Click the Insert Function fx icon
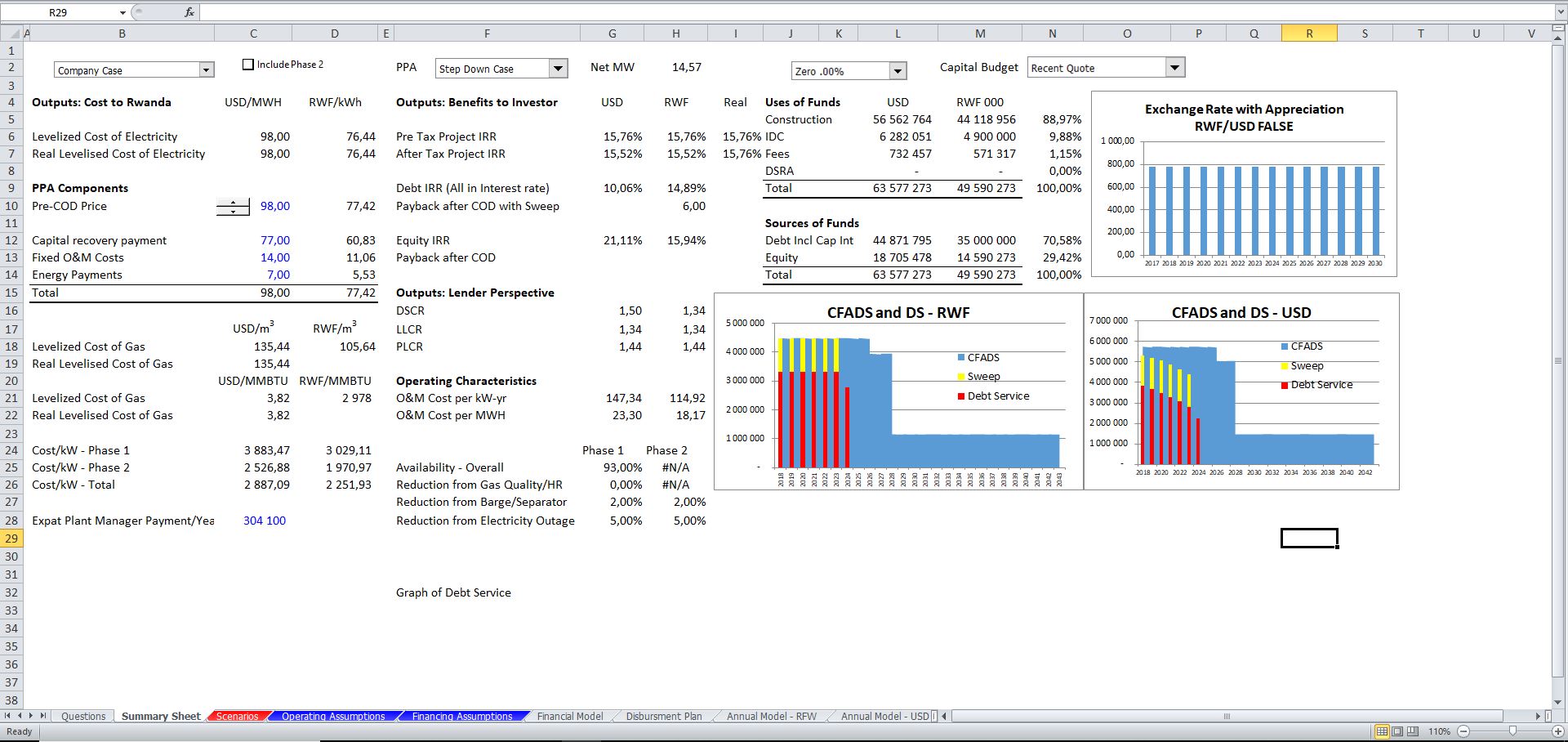Image resolution: width=1568 pixels, height=742 pixels. tap(189, 12)
